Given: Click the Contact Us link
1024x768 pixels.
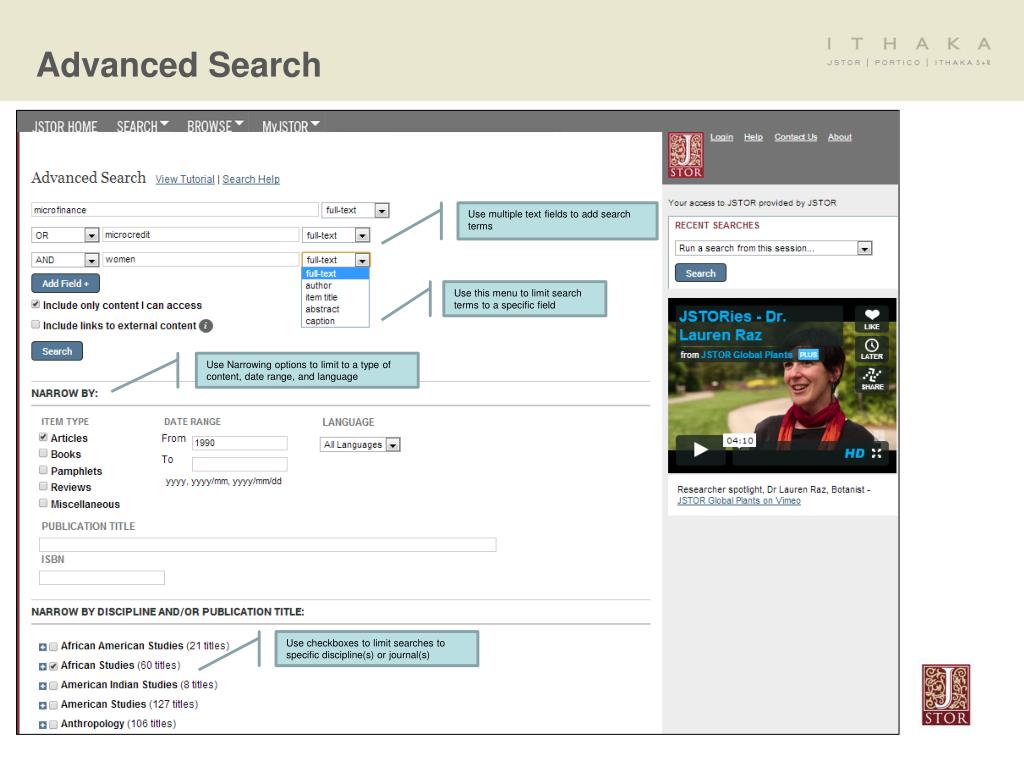Looking at the screenshot, I should 795,137.
